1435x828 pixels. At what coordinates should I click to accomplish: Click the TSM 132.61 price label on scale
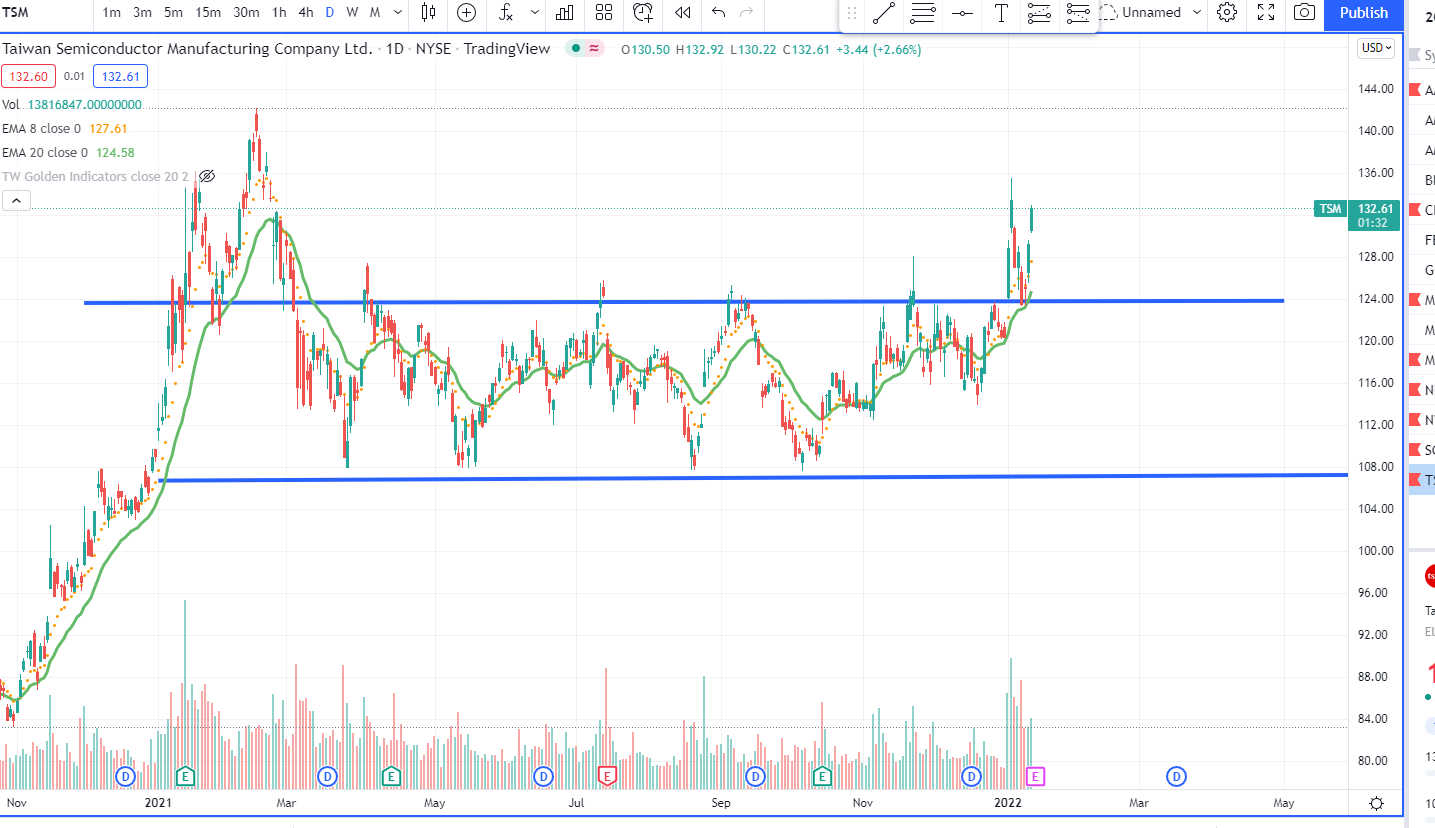pyautogui.click(x=1356, y=214)
